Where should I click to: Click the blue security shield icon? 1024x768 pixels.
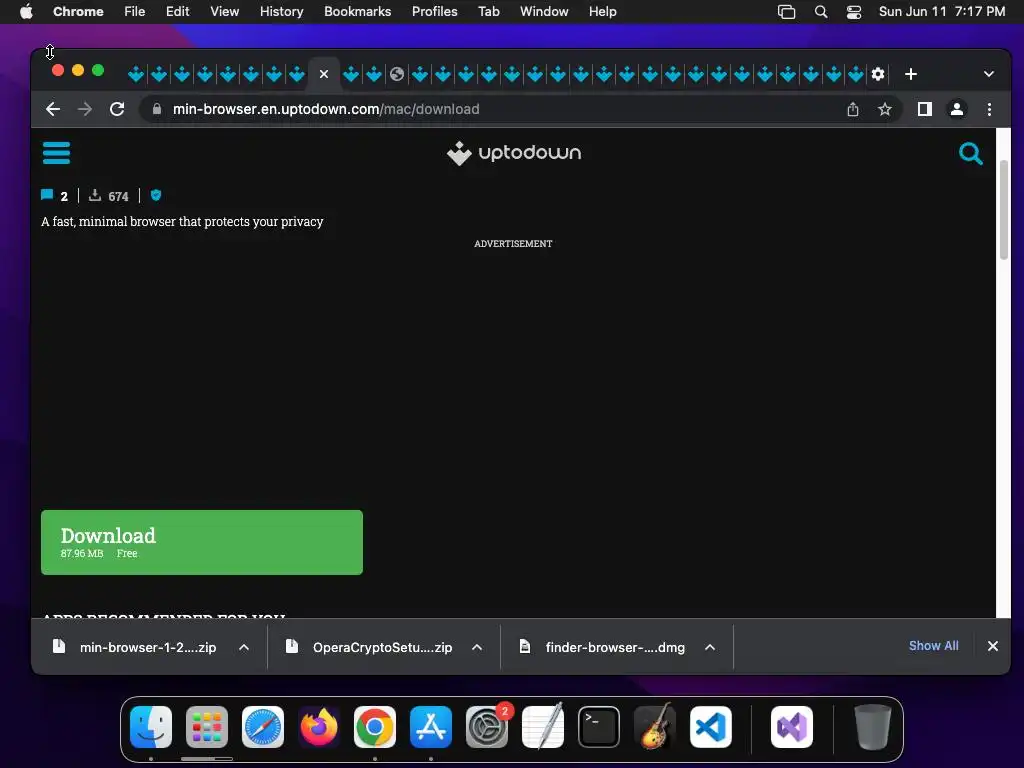[x=155, y=195]
